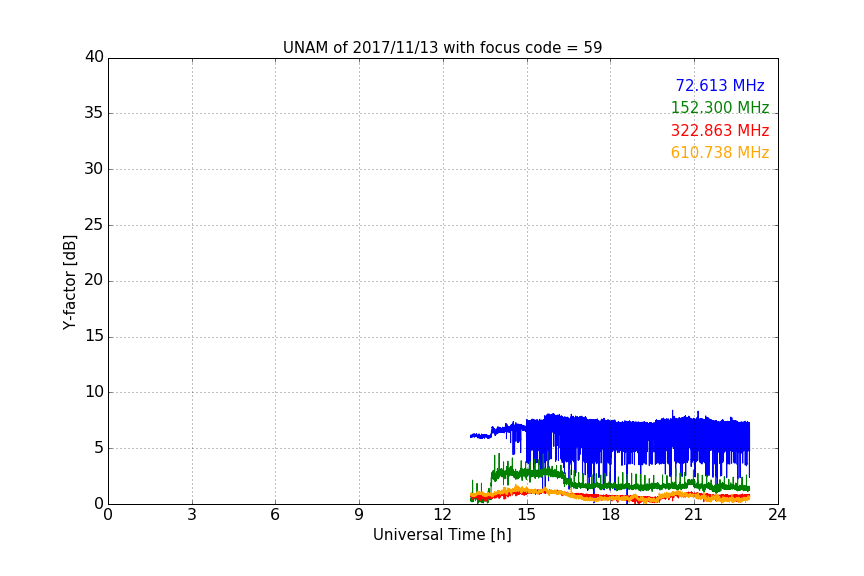Click the y-axis tick label 20
This screenshot has width=864, height=576.
[x=94, y=280]
